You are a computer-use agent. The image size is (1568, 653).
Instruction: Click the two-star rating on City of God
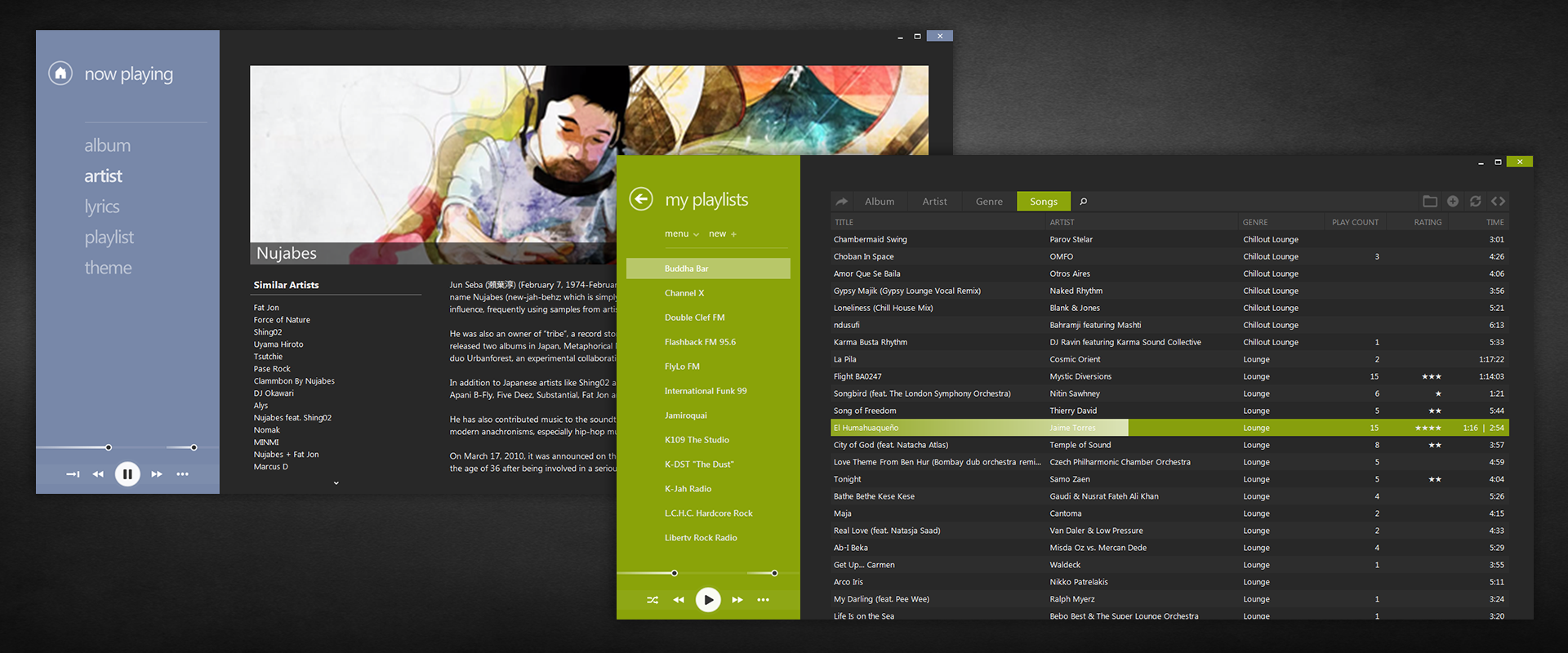(x=1435, y=445)
